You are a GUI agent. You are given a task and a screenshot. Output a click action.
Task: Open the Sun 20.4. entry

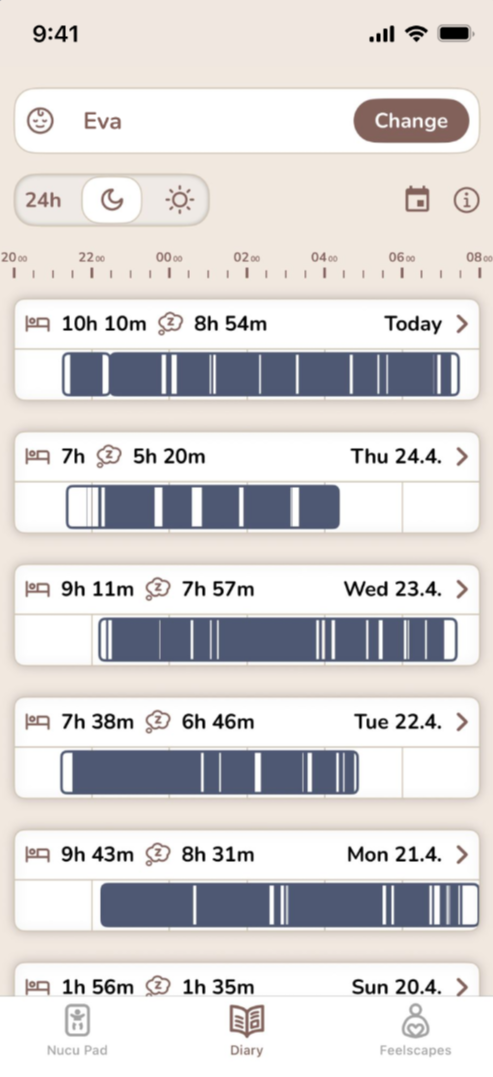pos(246,981)
